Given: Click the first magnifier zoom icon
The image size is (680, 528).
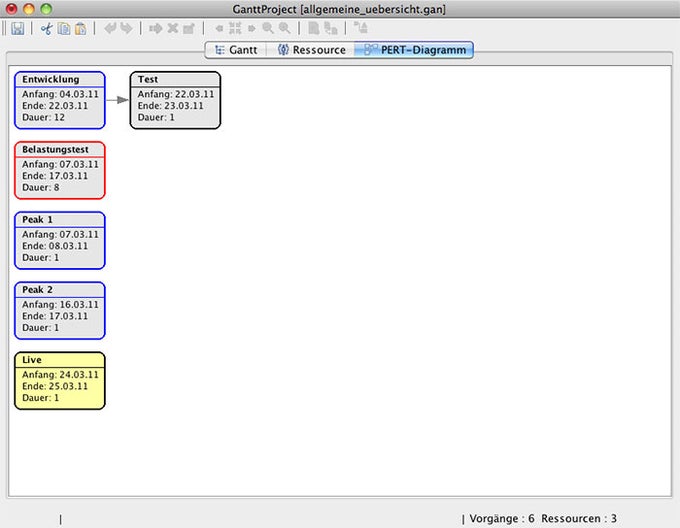Looking at the screenshot, I should click(268, 29).
